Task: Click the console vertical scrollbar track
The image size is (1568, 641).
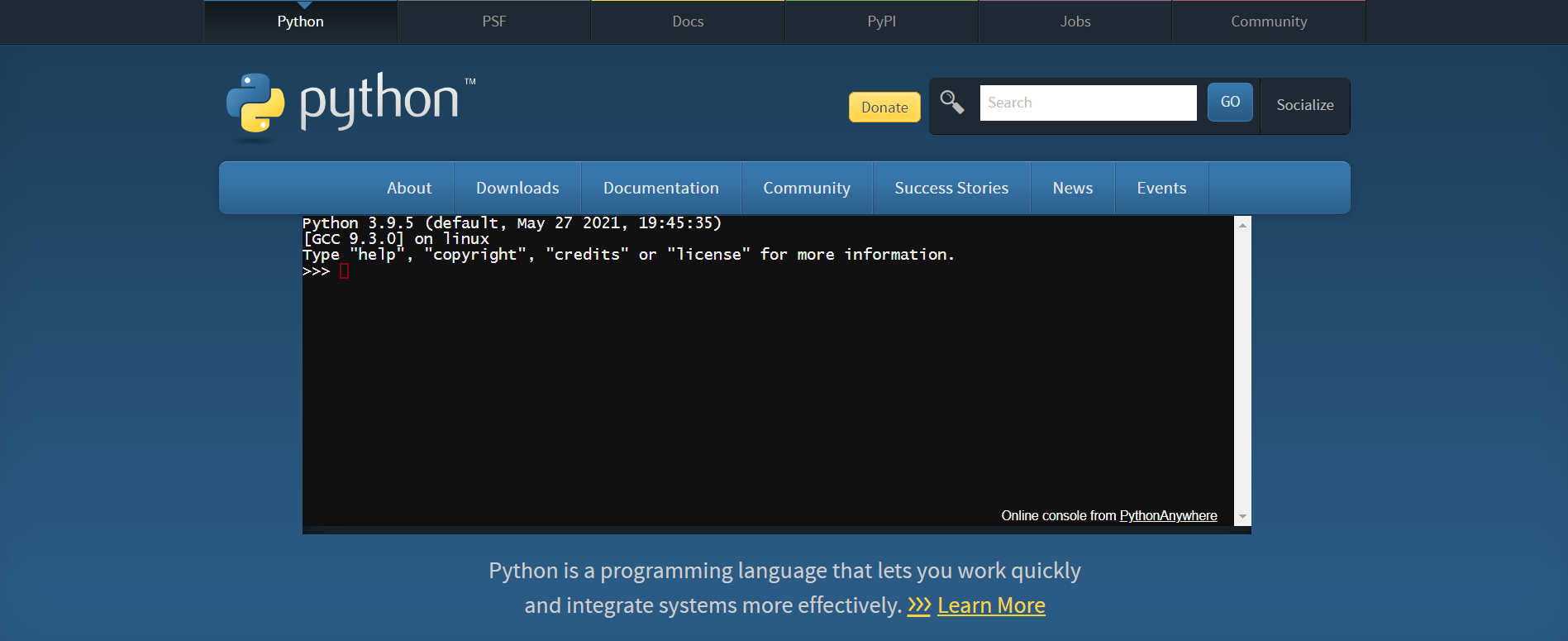Action: tap(1242, 371)
